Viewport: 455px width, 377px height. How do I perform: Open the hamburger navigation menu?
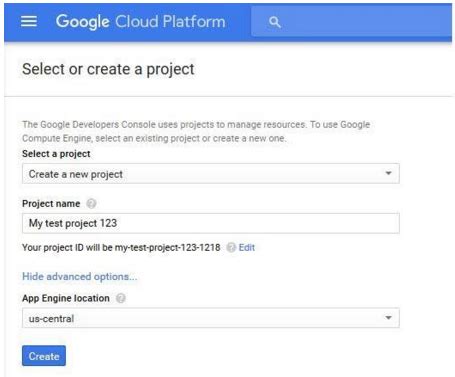[x=29, y=21]
